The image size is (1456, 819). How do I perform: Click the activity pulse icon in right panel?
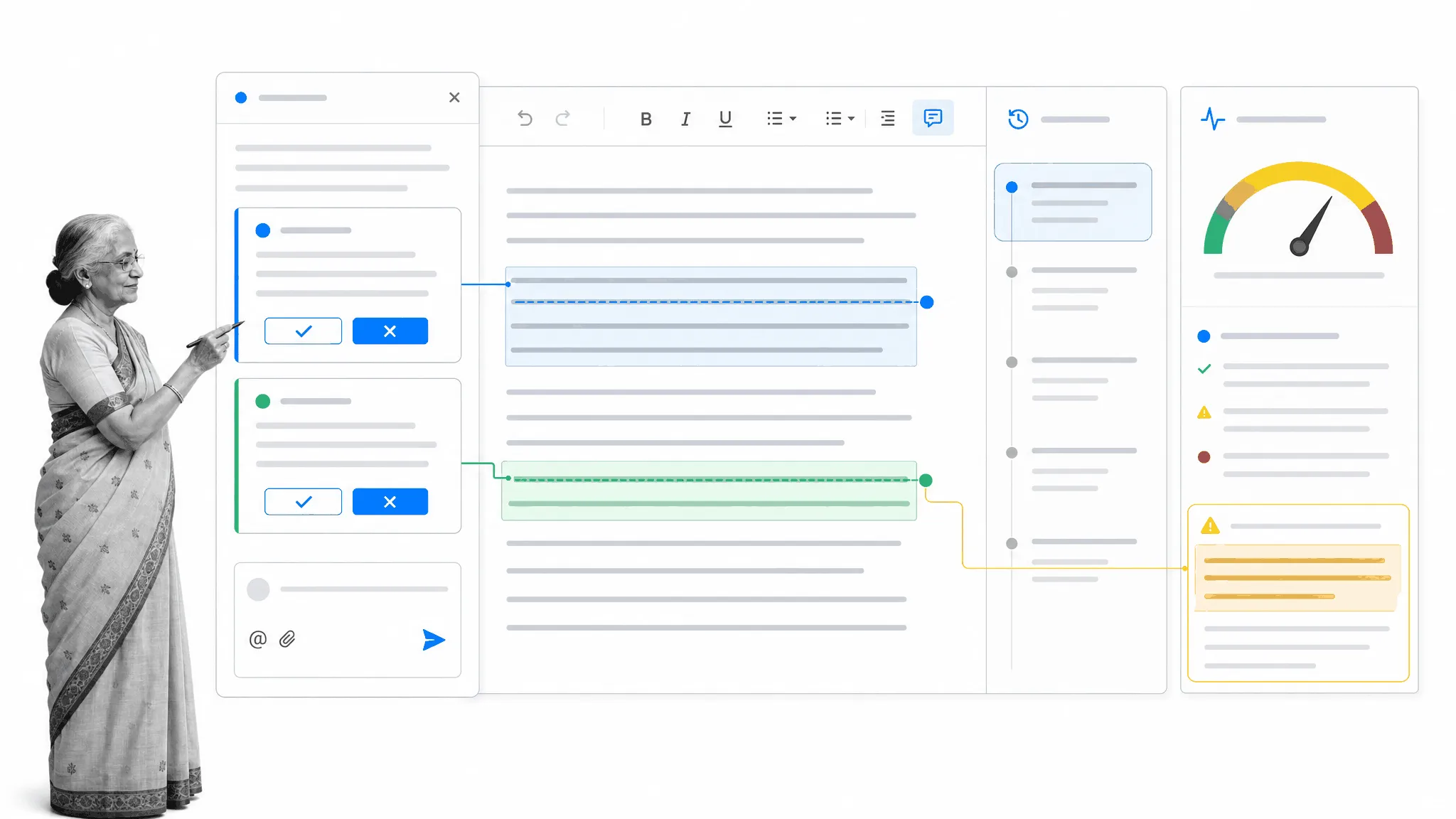(x=1213, y=119)
